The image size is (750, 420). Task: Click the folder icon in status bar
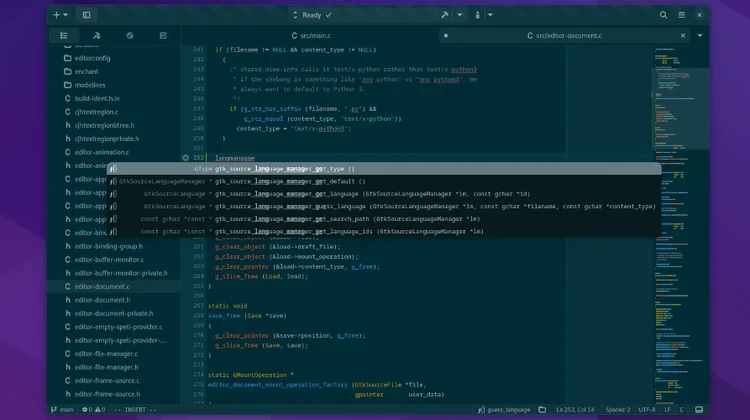542,409
